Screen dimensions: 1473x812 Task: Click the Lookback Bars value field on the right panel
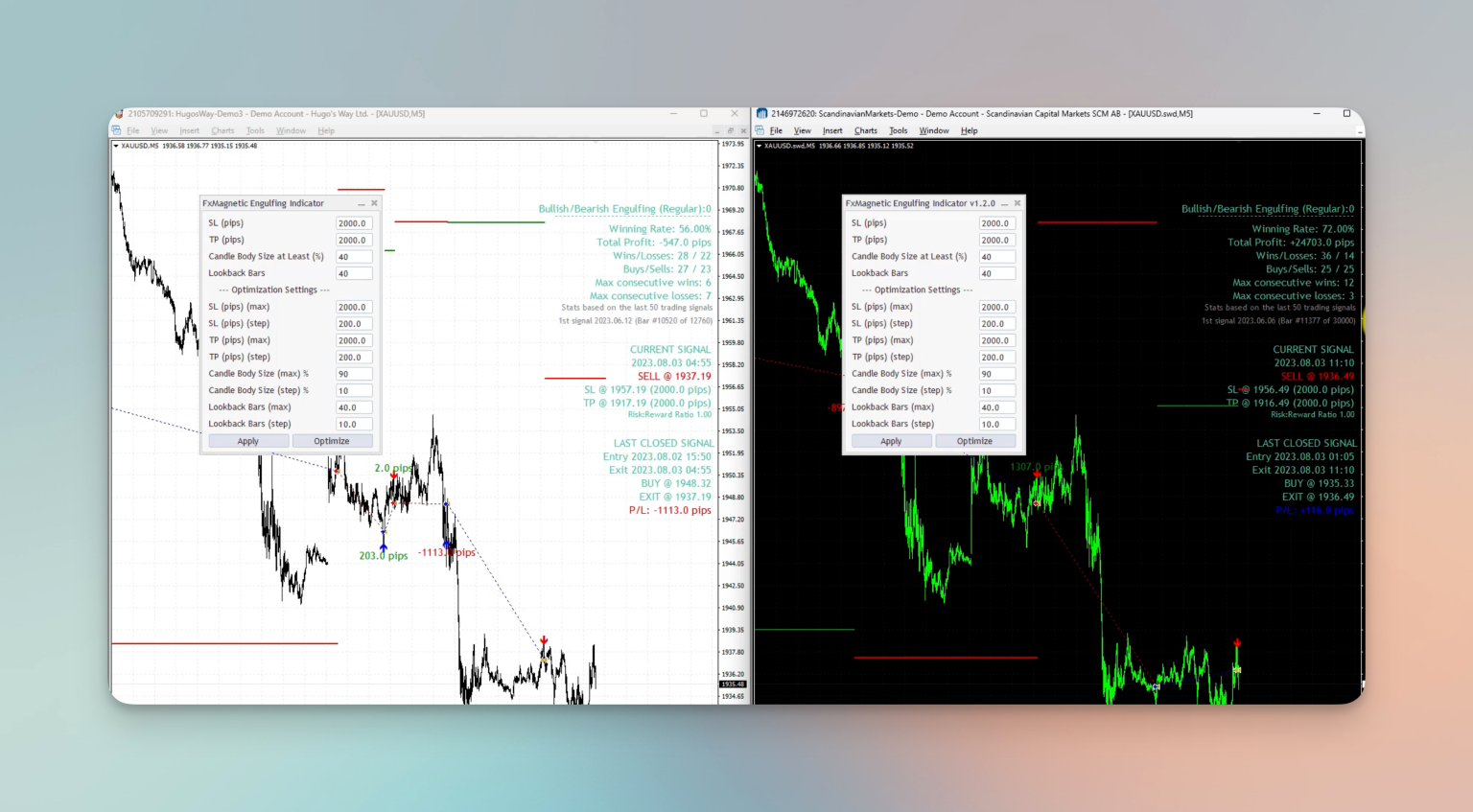coord(995,272)
